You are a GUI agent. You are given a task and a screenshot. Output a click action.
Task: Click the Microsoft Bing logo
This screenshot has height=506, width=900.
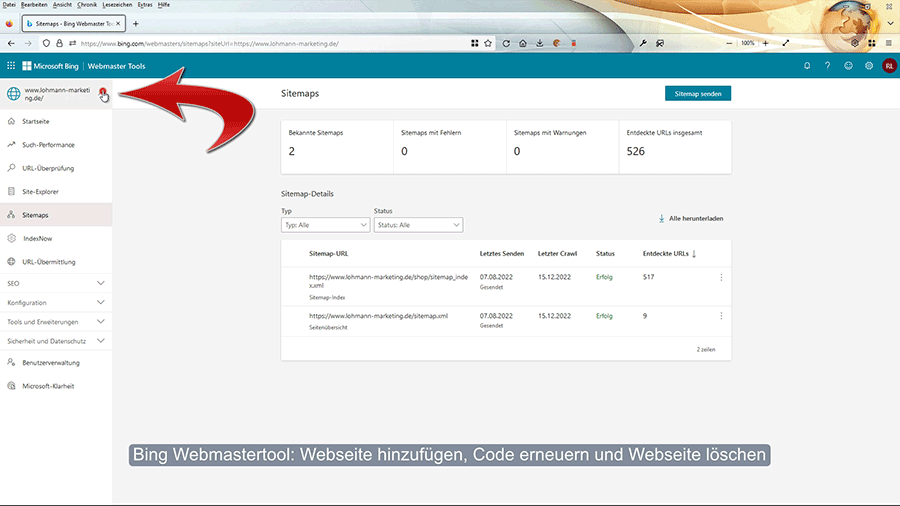pyautogui.click(x=51, y=66)
